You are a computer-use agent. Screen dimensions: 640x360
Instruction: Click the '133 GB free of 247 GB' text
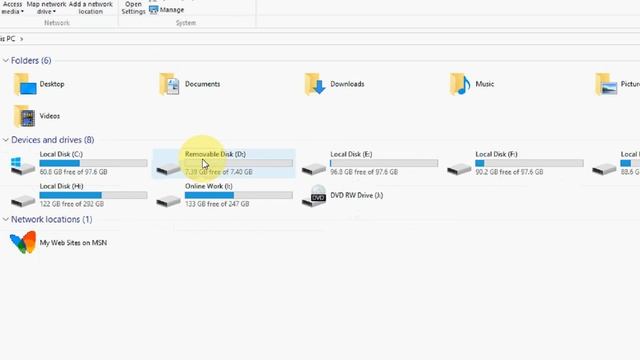[x=217, y=204]
